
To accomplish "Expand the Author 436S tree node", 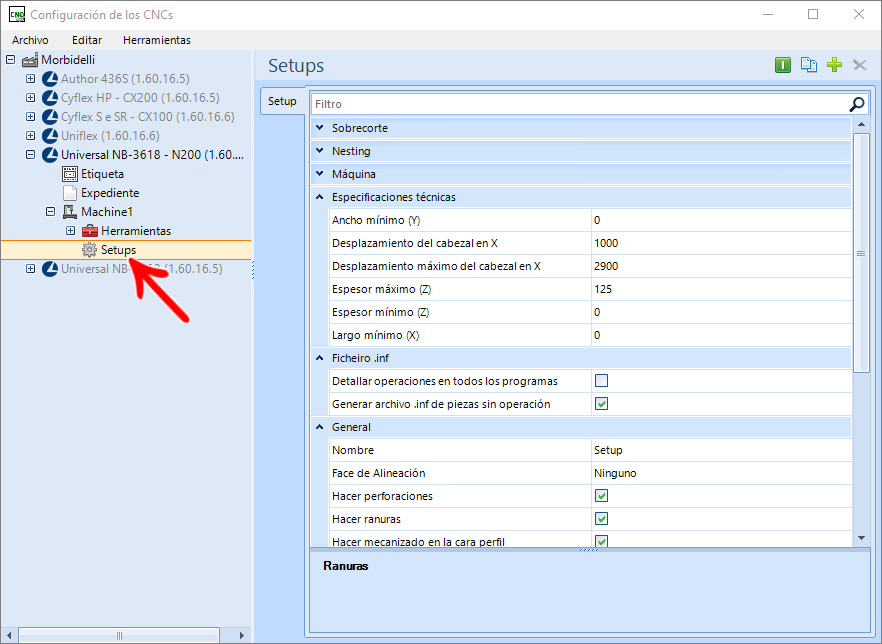I will click(x=30, y=79).
